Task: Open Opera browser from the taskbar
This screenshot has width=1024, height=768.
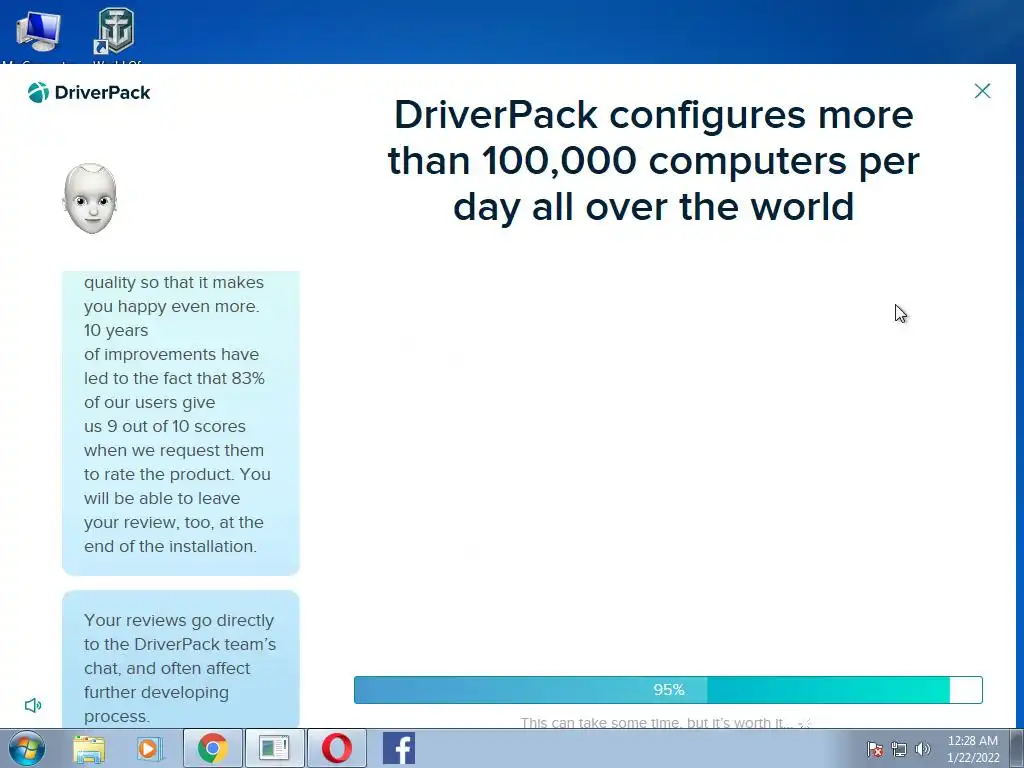Action: coord(336,748)
